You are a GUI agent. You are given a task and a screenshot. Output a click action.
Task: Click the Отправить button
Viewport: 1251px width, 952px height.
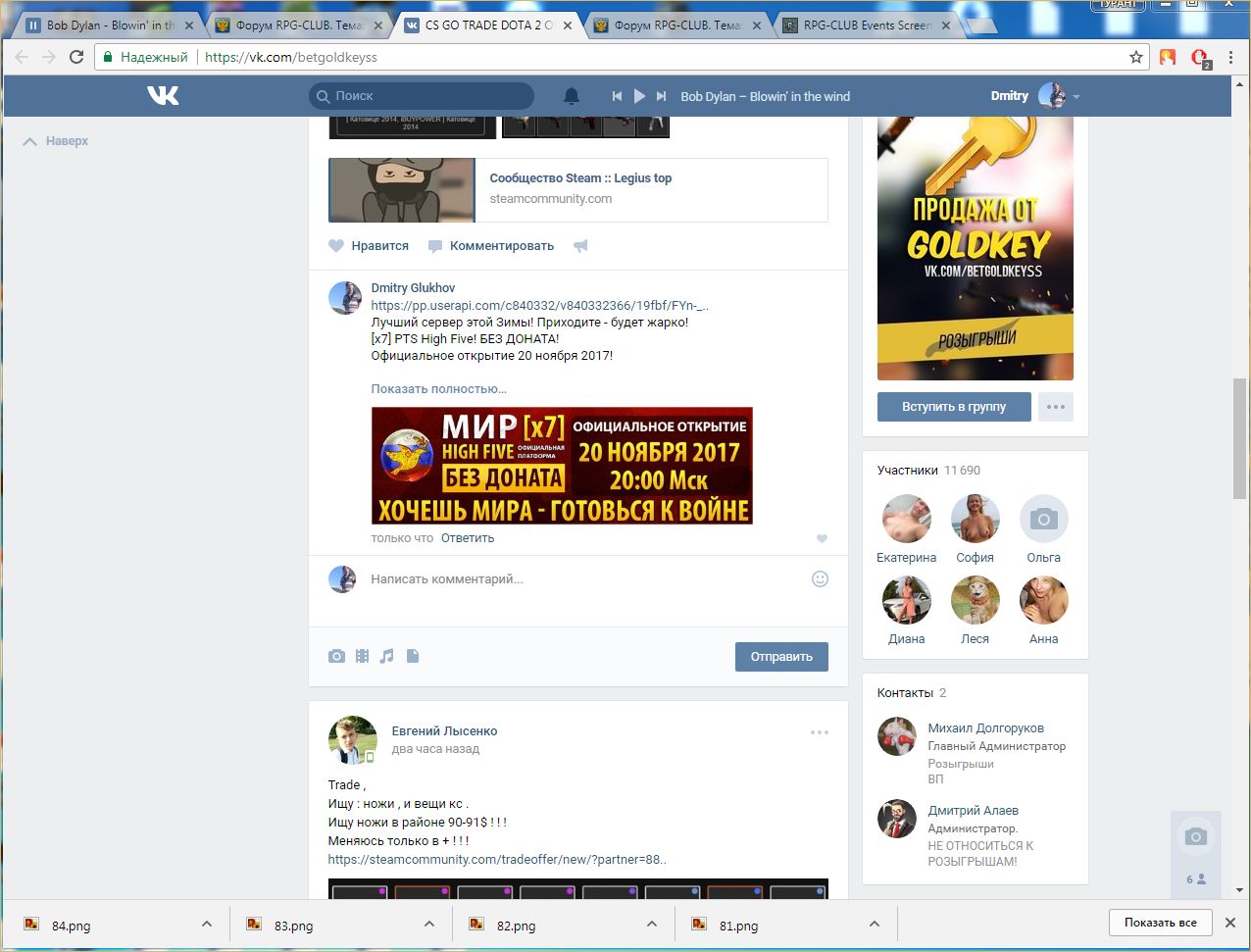[781, 657]
